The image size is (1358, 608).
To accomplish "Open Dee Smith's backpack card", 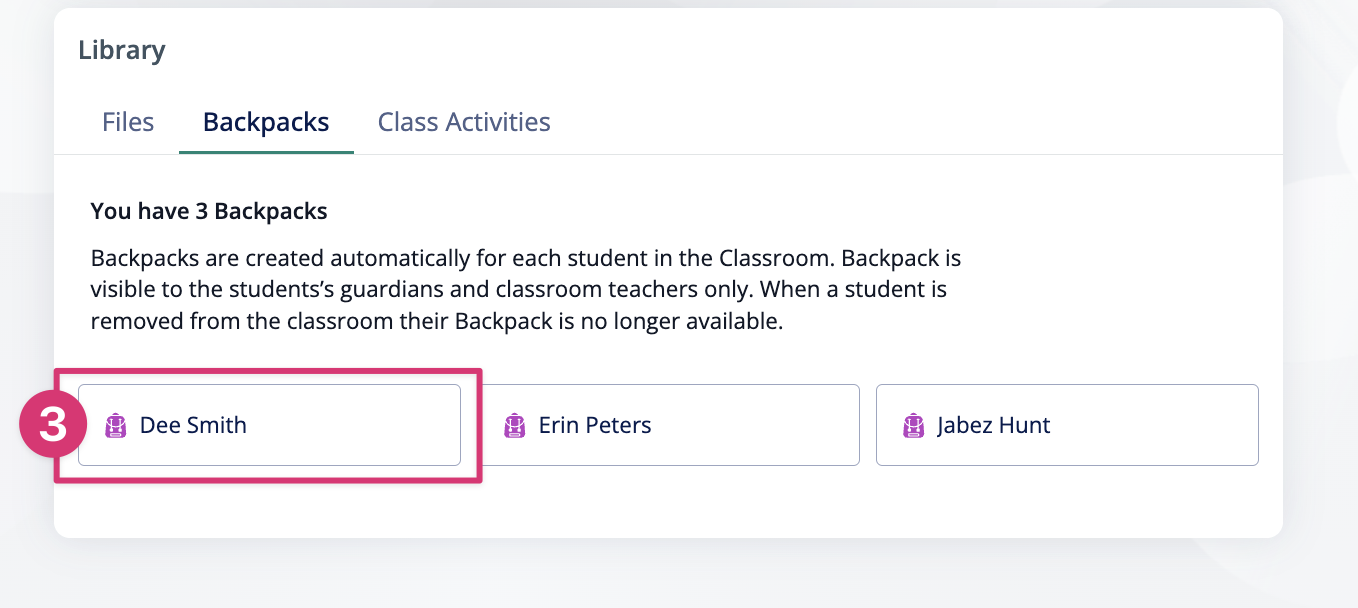I will click(270, 425).
